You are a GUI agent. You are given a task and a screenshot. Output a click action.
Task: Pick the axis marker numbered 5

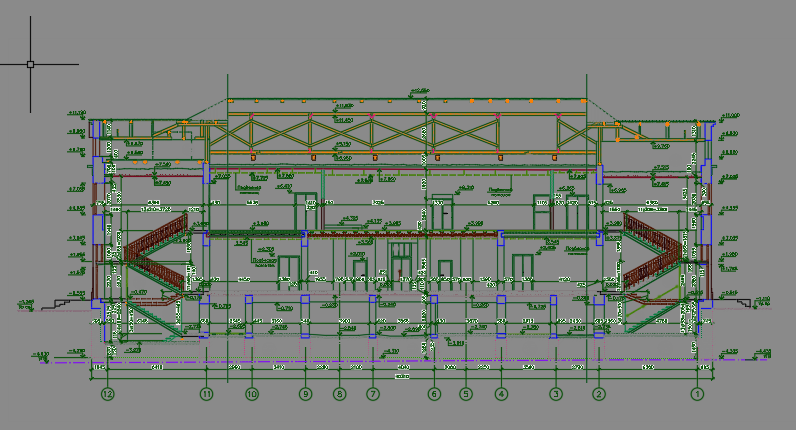point(465,395)
